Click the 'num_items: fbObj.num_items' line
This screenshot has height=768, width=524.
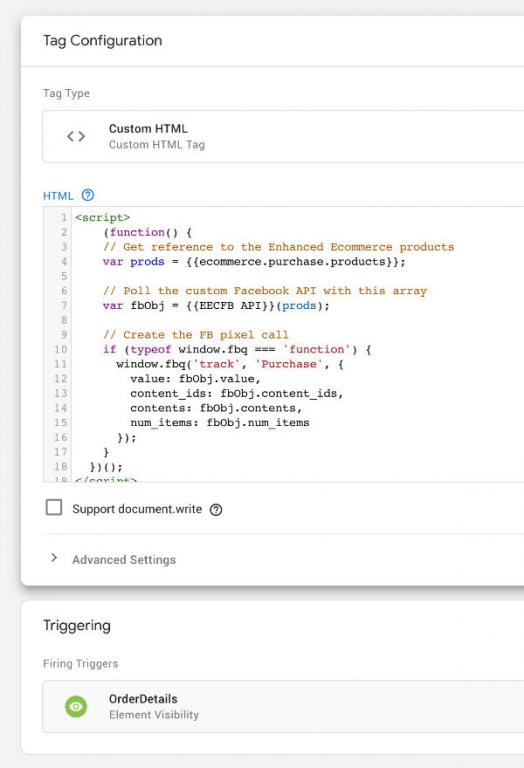[219, 423]
